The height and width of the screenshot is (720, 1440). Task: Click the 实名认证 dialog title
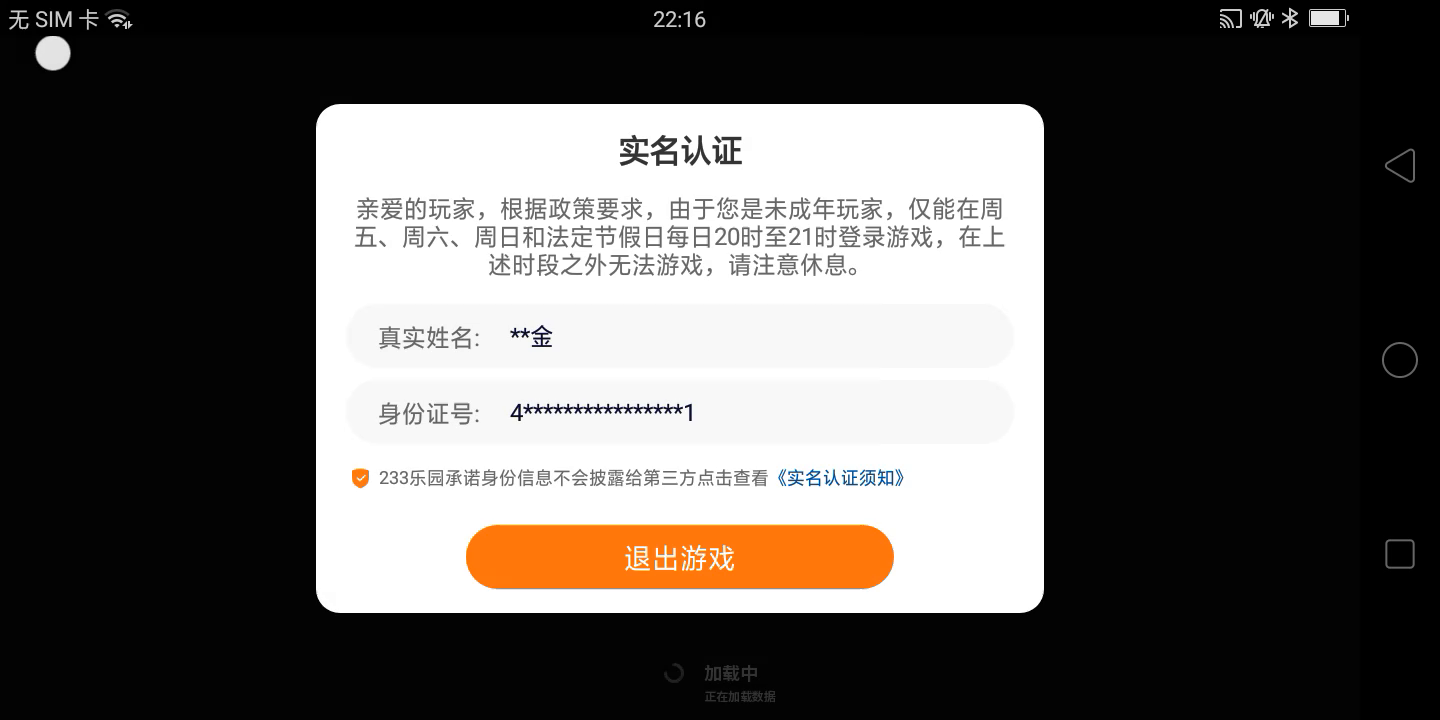[680, 151]
